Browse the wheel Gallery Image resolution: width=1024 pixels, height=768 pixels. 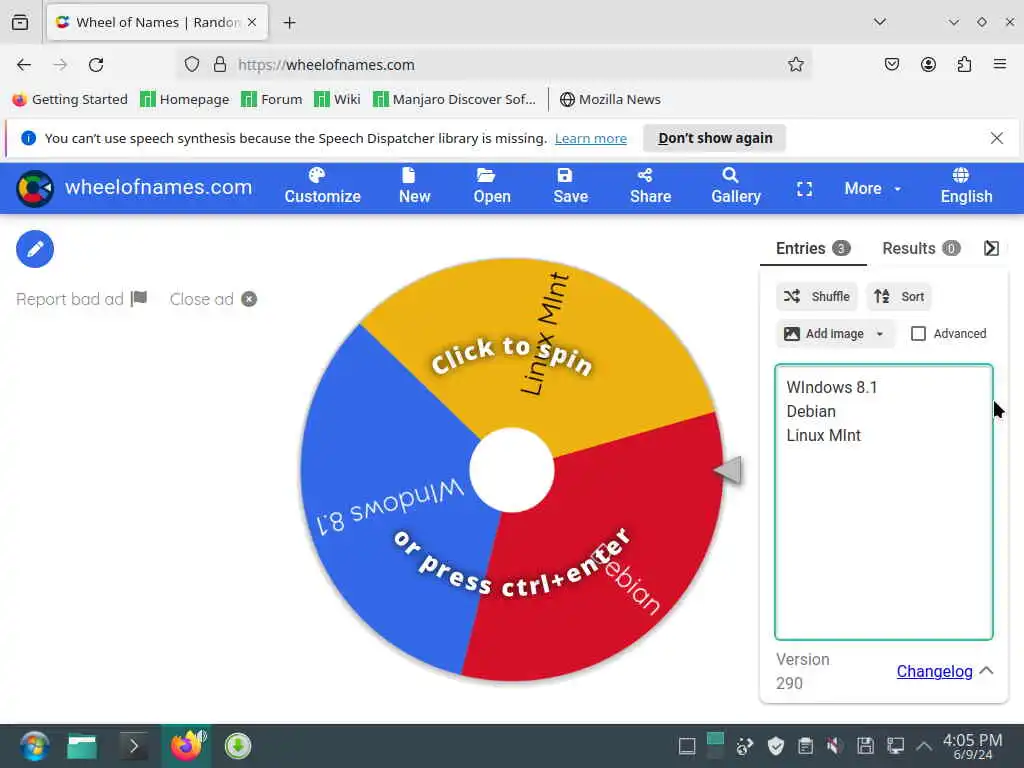[x=735, y=187]
